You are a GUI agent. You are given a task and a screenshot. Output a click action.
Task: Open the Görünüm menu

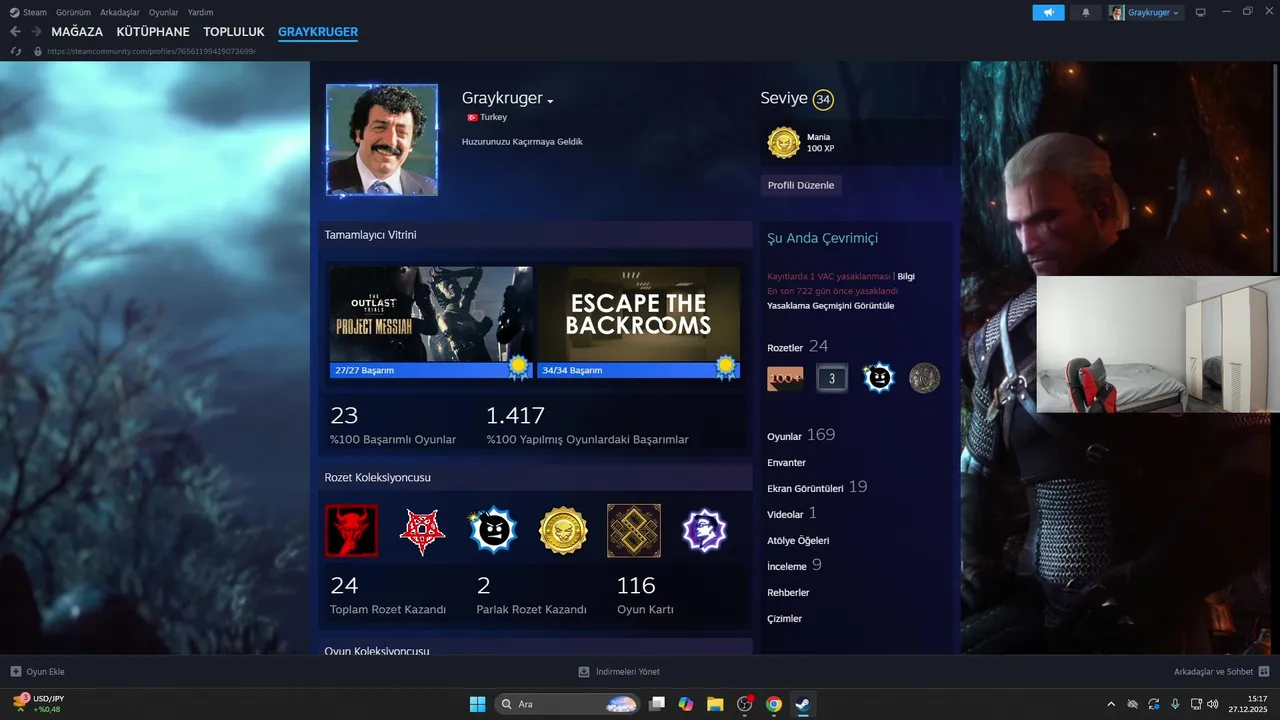(74, 12)
